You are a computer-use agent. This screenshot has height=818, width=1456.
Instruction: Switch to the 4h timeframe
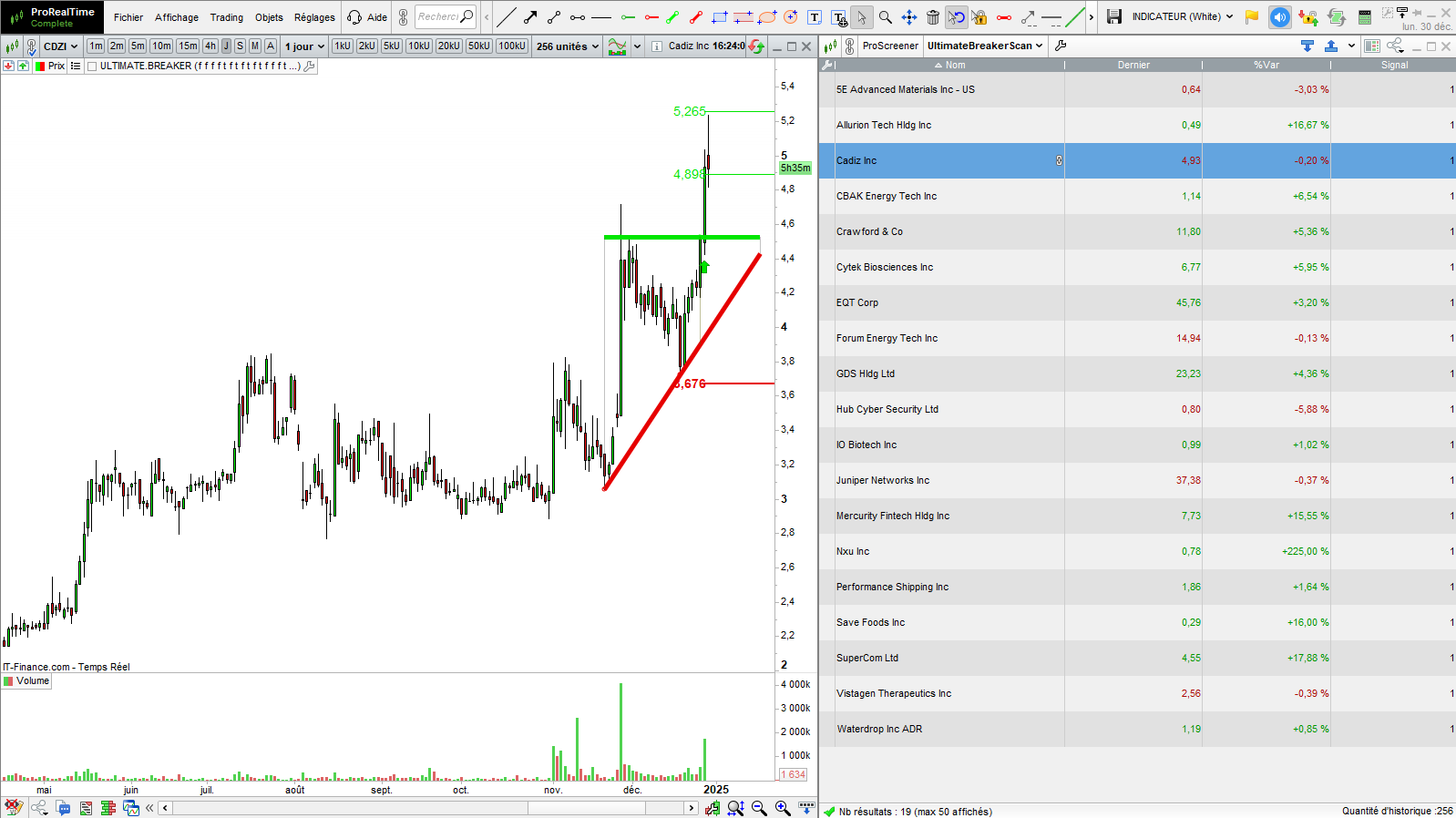point(210,46)
